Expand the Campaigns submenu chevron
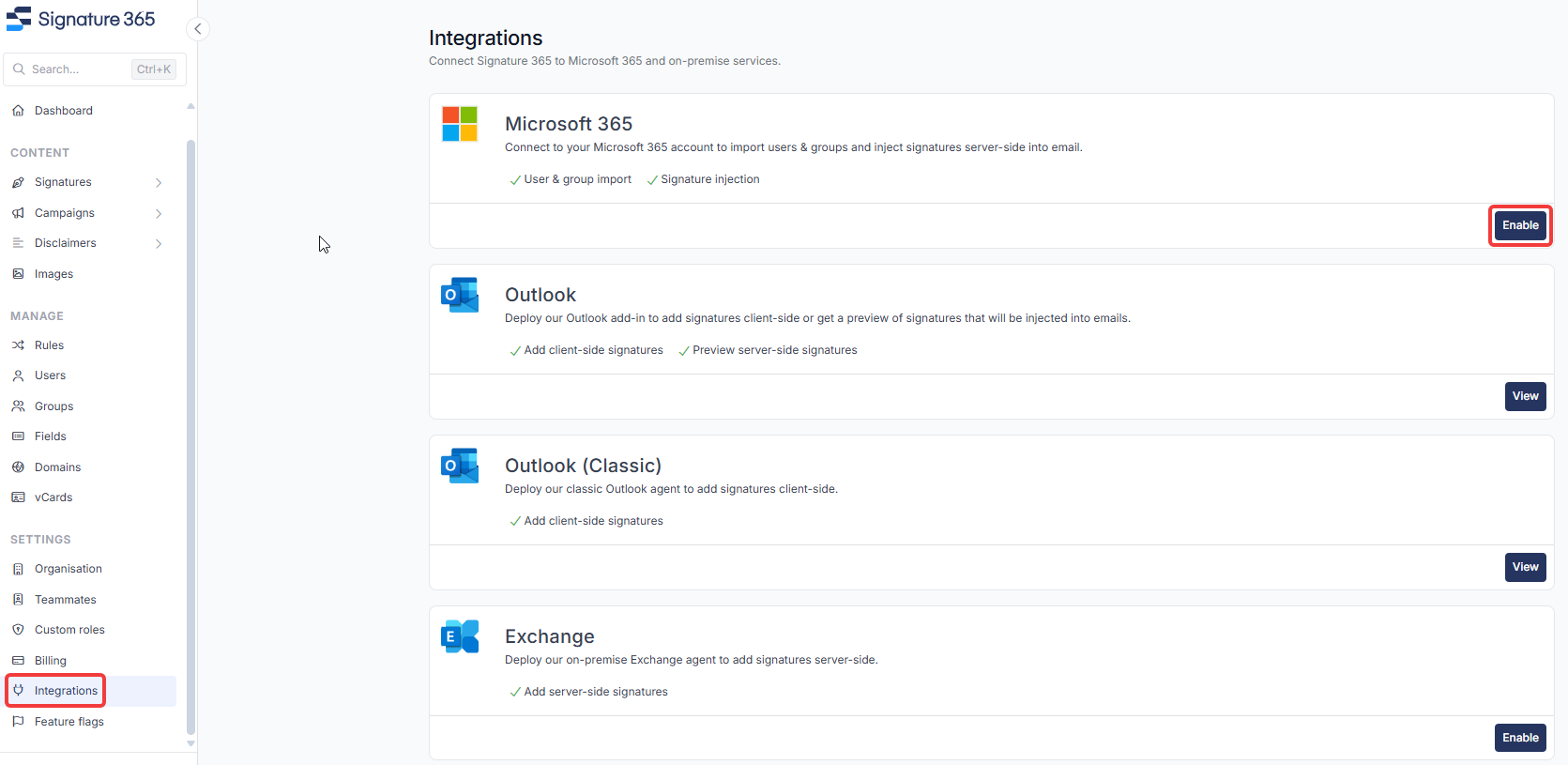Image resolution: width=1568 pixels, height=765 pixels. pos(159,214)
